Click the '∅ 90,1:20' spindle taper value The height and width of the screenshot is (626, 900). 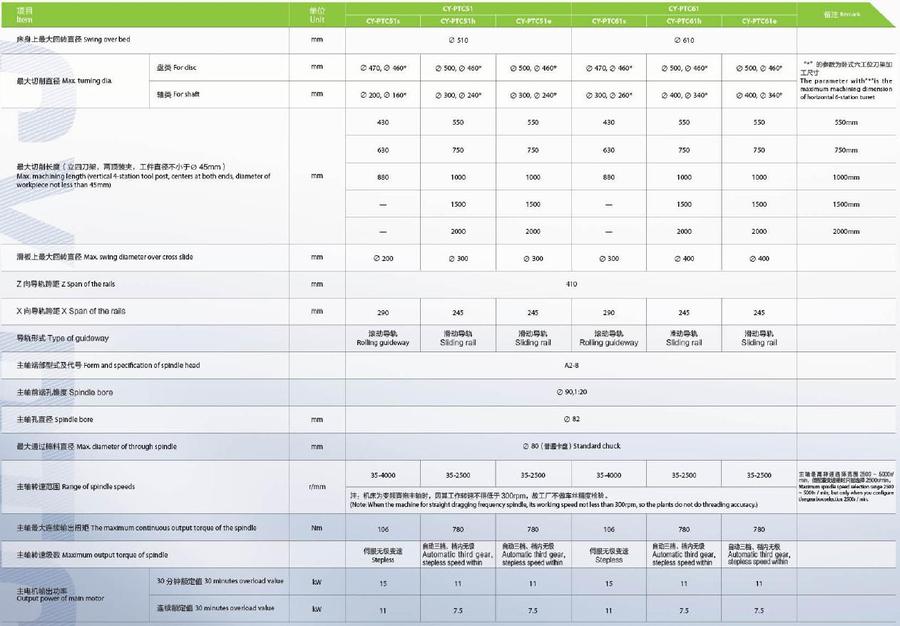pyautogui.click(x=571, y=392)
